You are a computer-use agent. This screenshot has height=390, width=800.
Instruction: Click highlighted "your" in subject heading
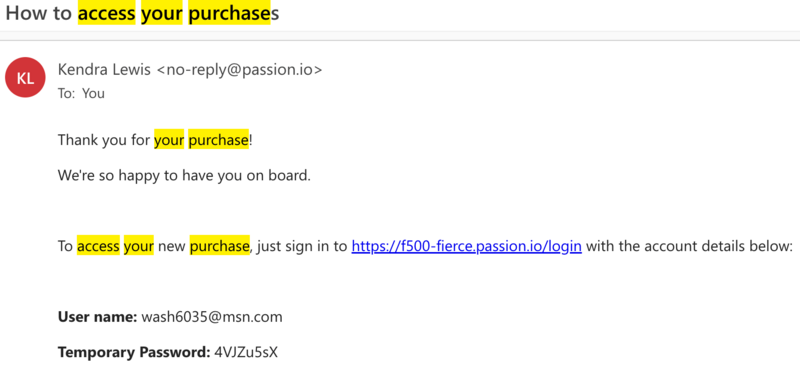tap(162, 14)
